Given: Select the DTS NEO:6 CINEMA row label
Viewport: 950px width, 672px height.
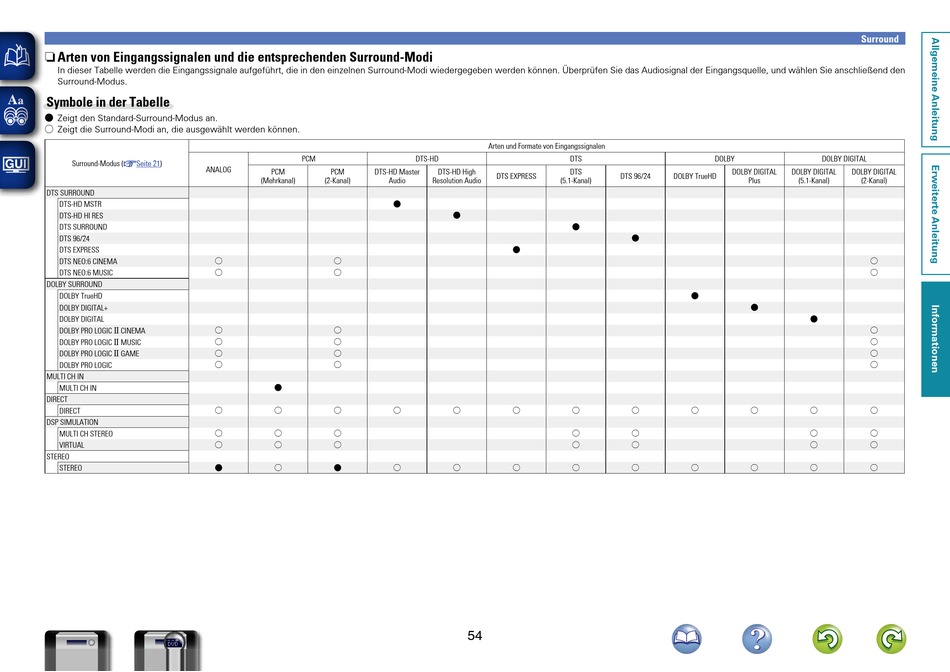Looking at the screenshot, I should point(88,261).
